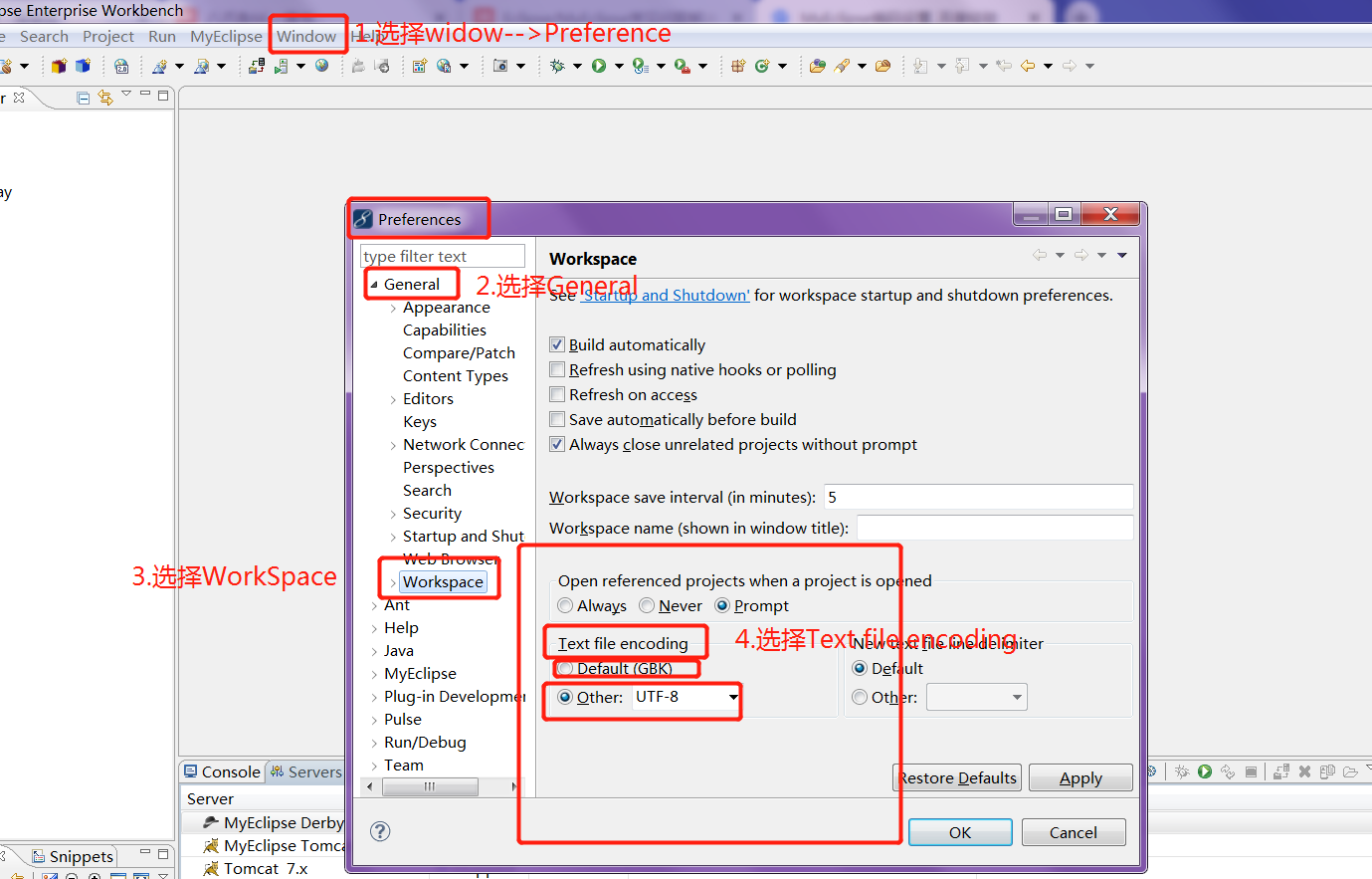Viewport: 1372px width, 879px height.
Task: Toggle Always close unrelated projects without prompt
Action: pos(557,444)
